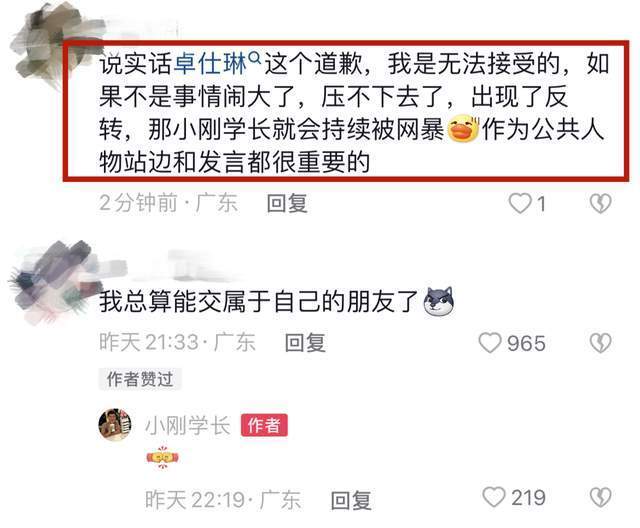
Task: Open 小刚学长's profile avatar
Action: point(115,425)
